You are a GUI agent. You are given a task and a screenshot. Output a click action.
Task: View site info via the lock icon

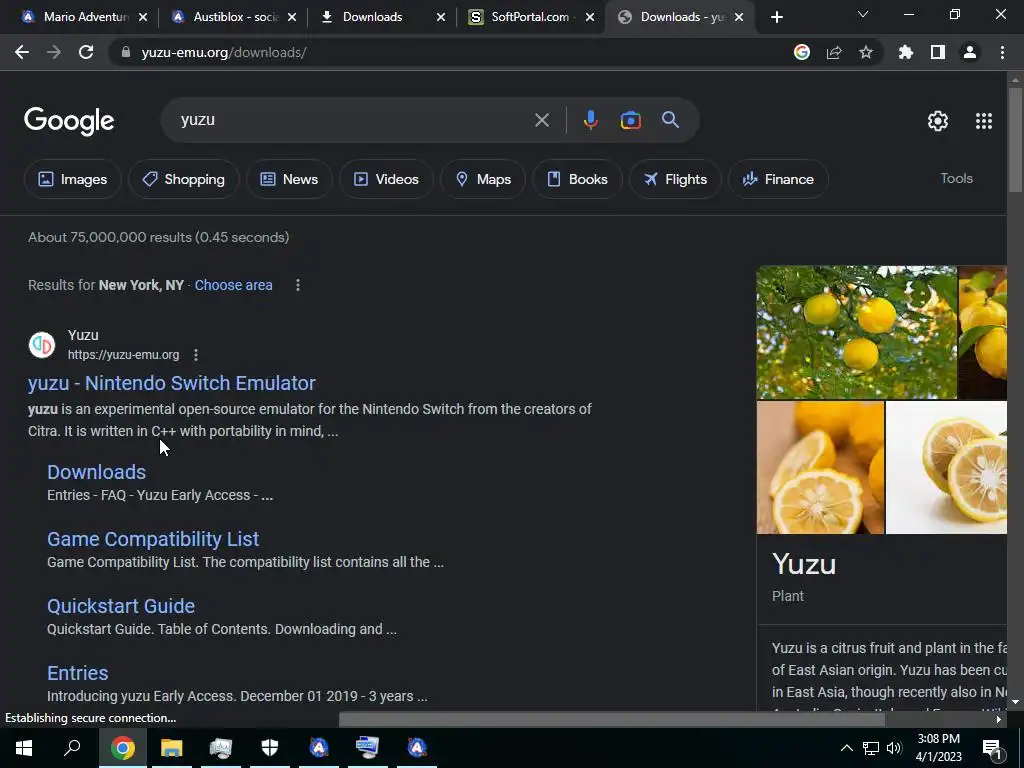[x=126, y=52]
